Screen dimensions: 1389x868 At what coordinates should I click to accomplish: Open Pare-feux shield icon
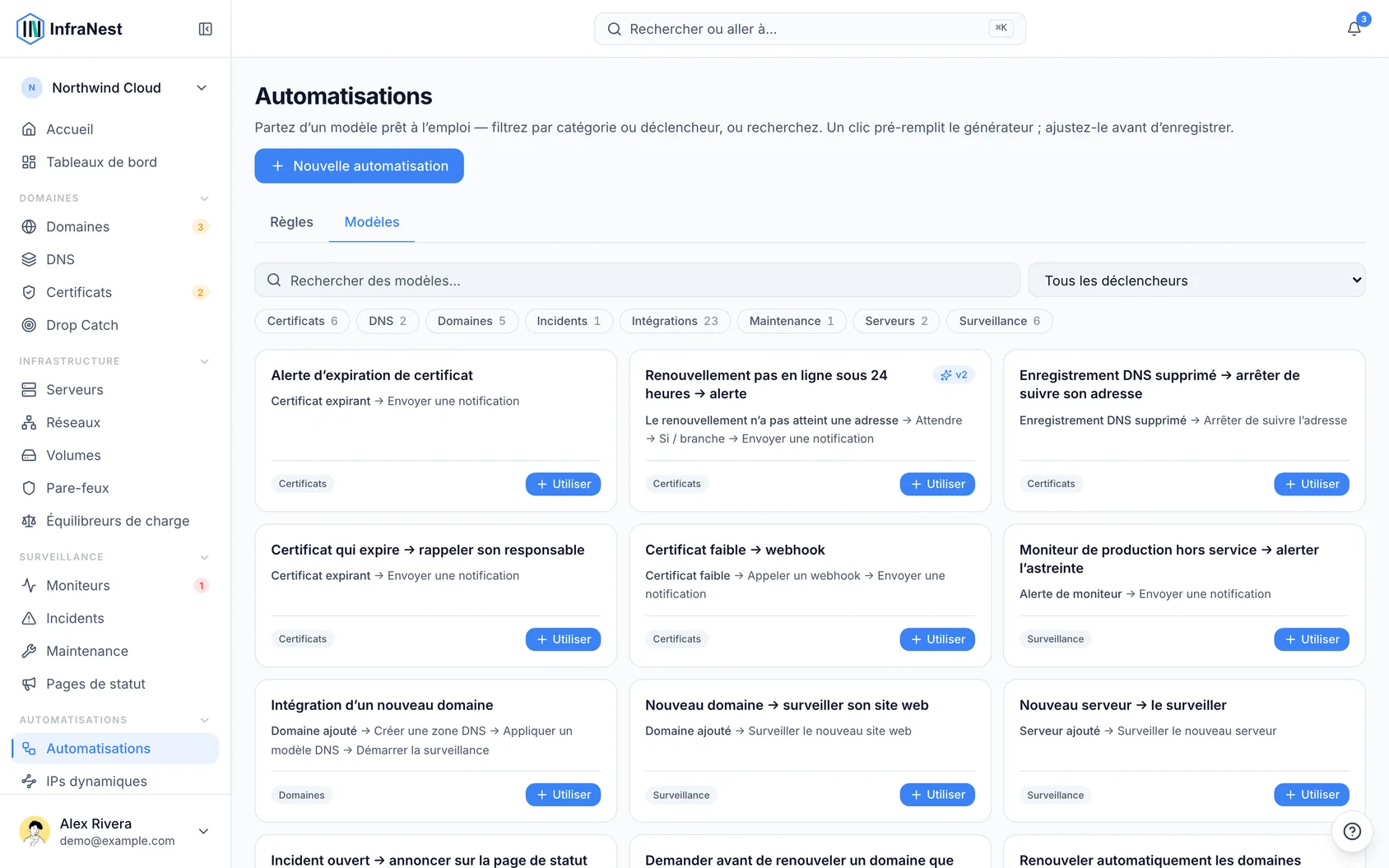point(29,488)
